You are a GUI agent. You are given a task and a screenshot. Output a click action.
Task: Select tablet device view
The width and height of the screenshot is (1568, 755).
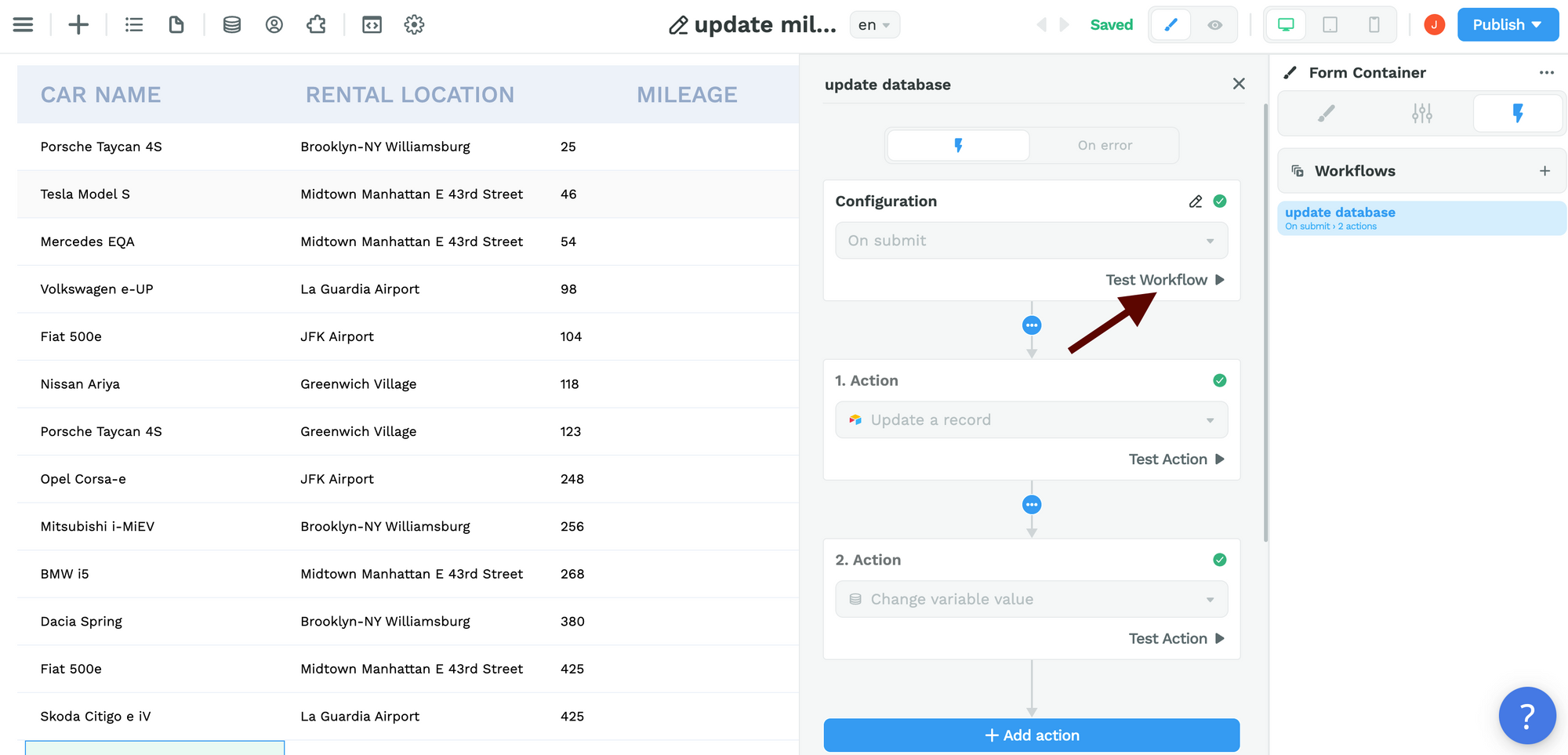(x=1330, y=25)
